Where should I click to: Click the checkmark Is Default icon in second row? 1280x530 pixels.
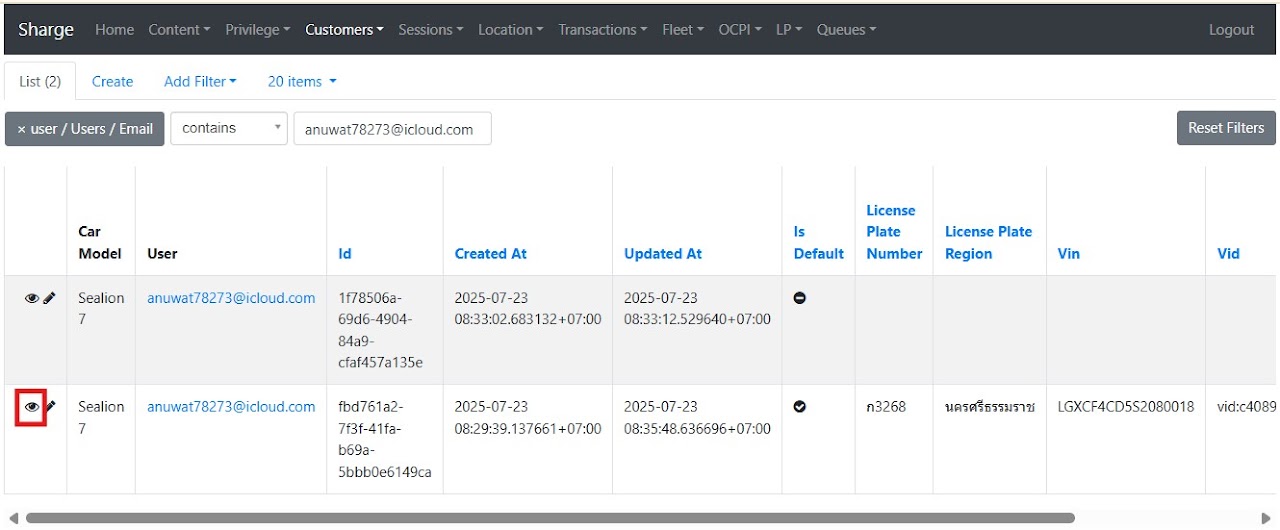coord(800,407)
